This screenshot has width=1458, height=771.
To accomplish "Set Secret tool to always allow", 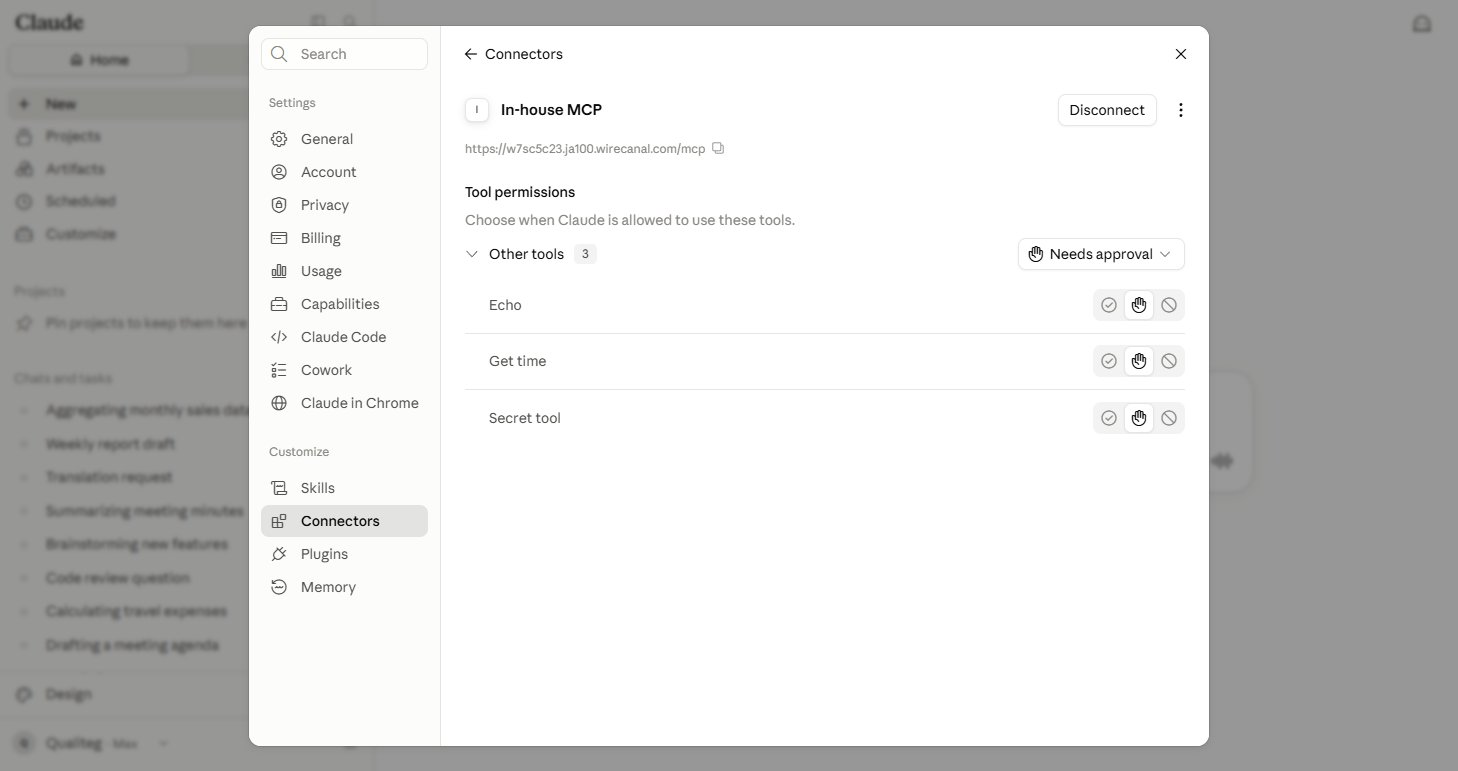I will [1108, 418].
